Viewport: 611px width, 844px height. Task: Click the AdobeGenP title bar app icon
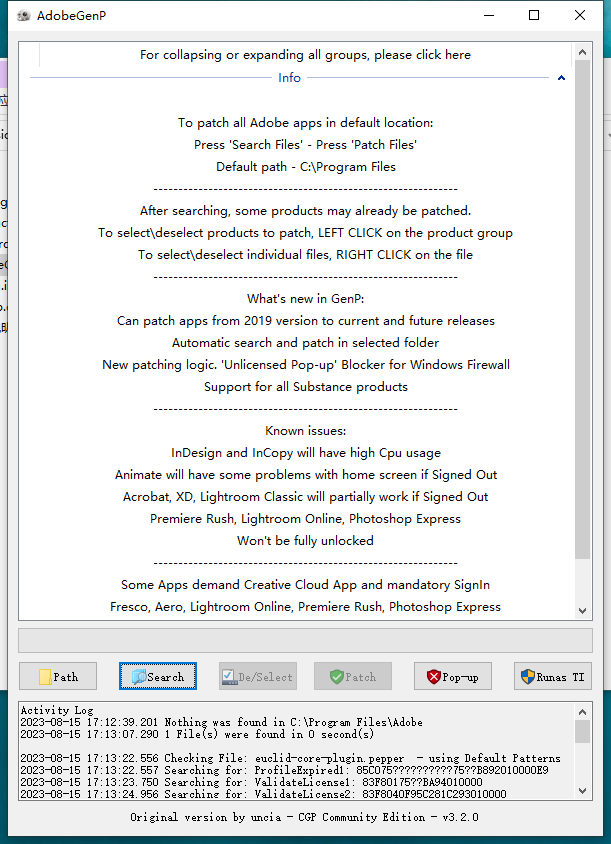click(24, 16)
